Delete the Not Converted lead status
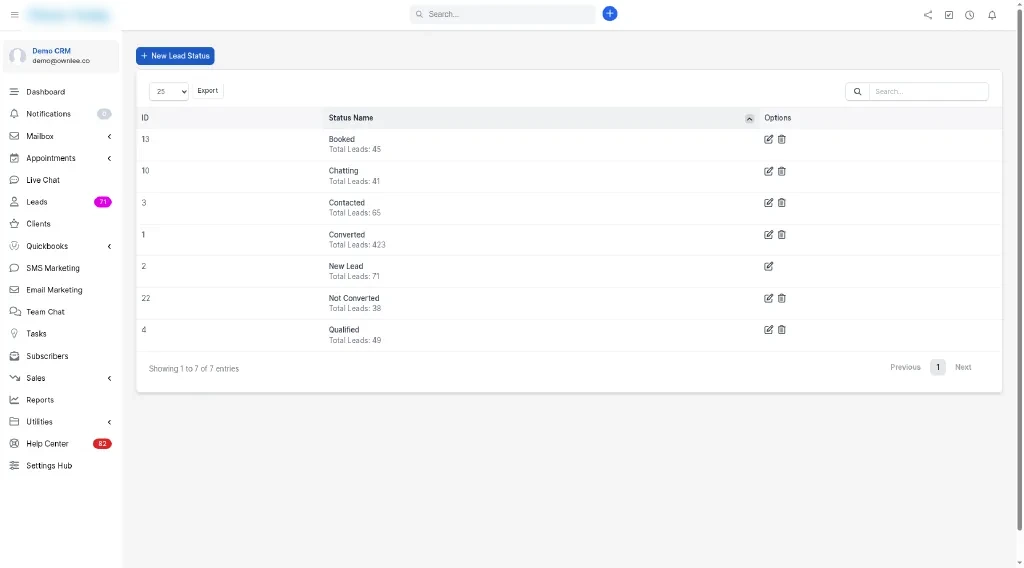Viewport: 1024px width, 568px height. tap(781, 298)
